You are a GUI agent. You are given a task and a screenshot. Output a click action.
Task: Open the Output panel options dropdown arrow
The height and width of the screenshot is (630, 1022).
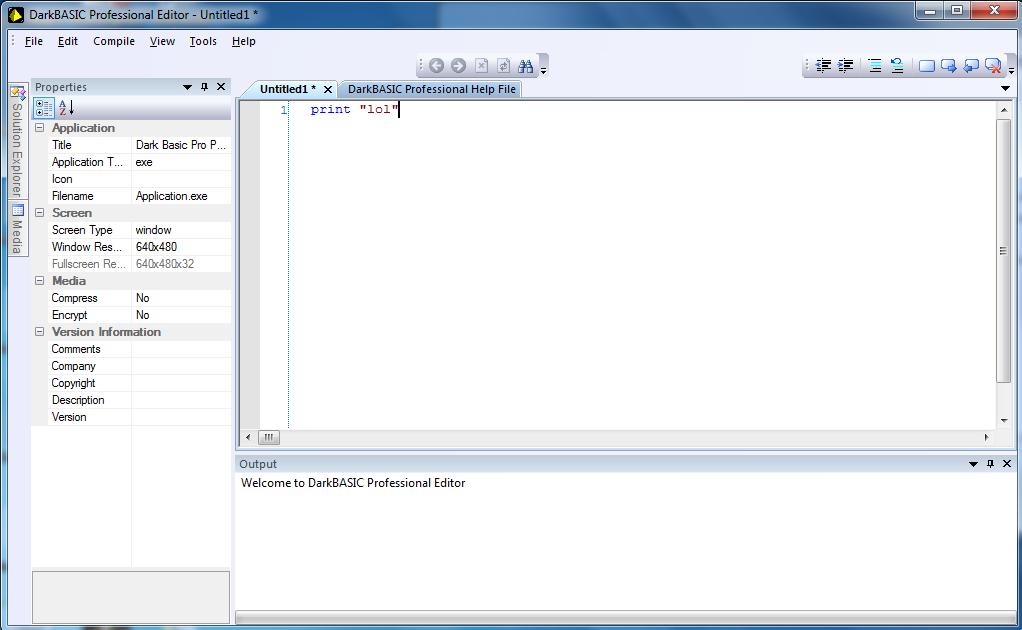coord(974,465)
